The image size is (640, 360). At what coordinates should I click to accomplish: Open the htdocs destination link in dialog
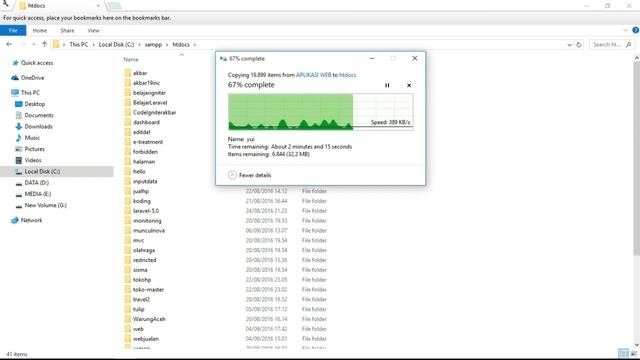(x=347, y=75)
